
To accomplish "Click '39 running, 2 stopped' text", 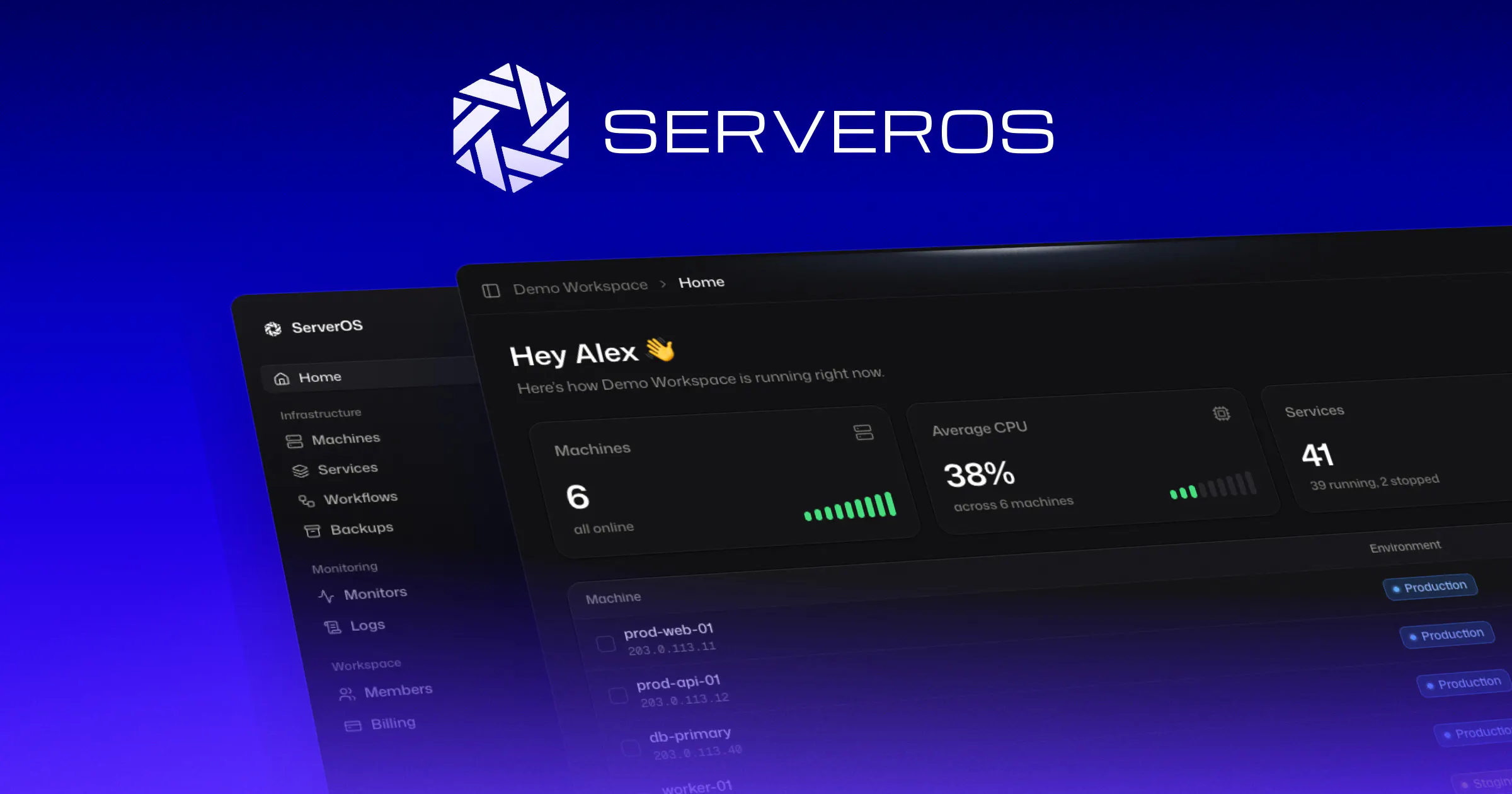I will 1375,482.
